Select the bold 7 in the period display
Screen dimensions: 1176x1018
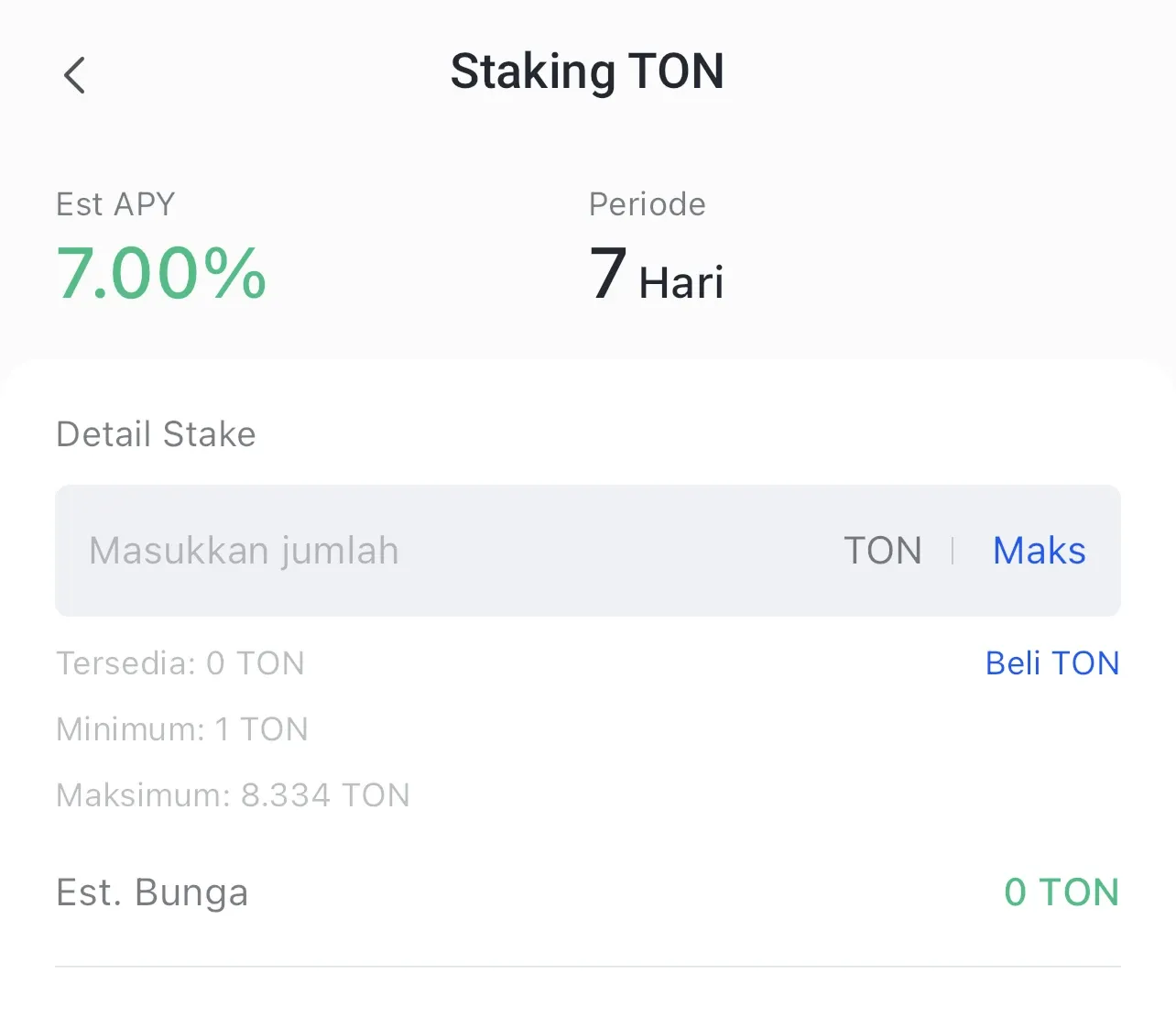tap(607, 270)
